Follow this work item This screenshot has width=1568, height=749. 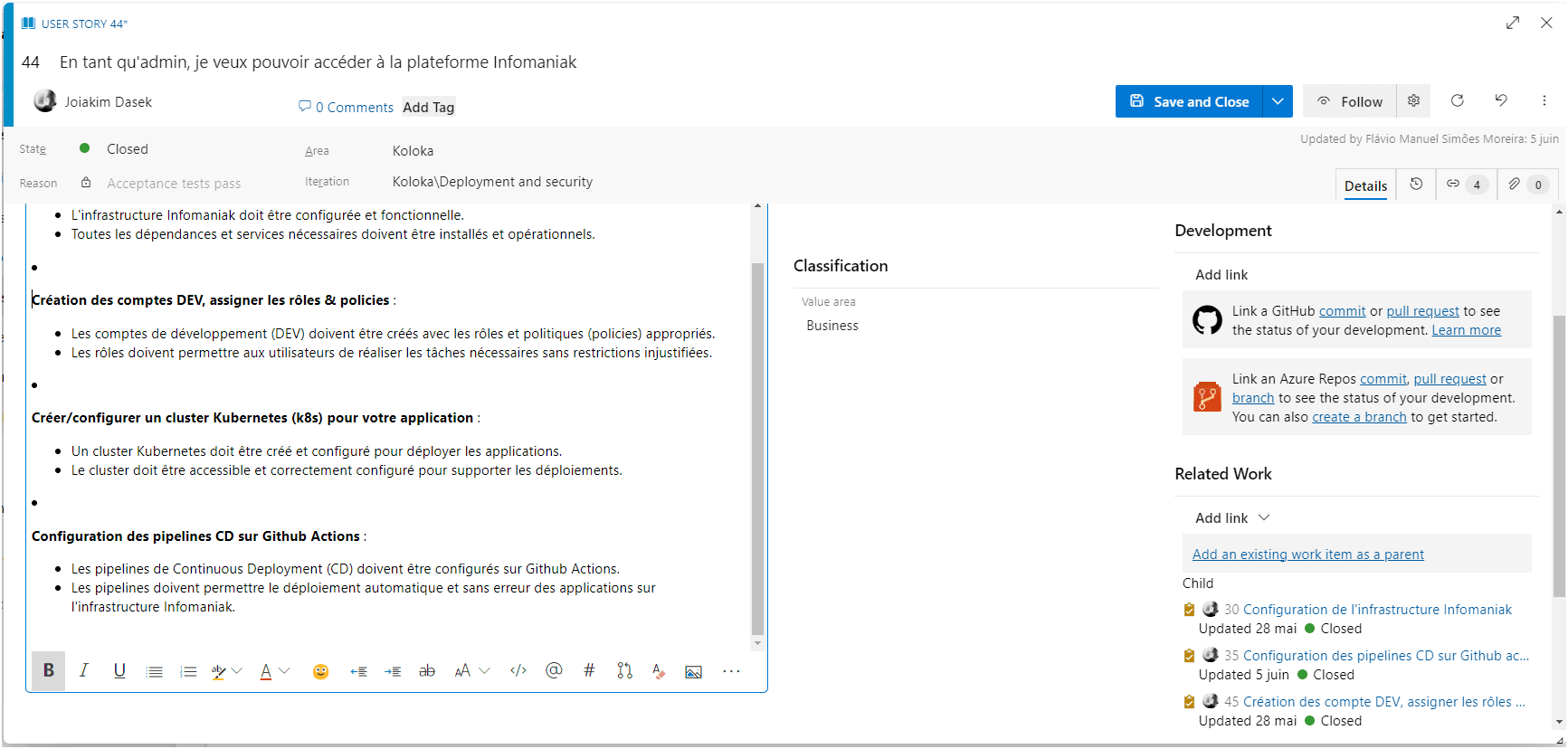(x=1350, y=101)
